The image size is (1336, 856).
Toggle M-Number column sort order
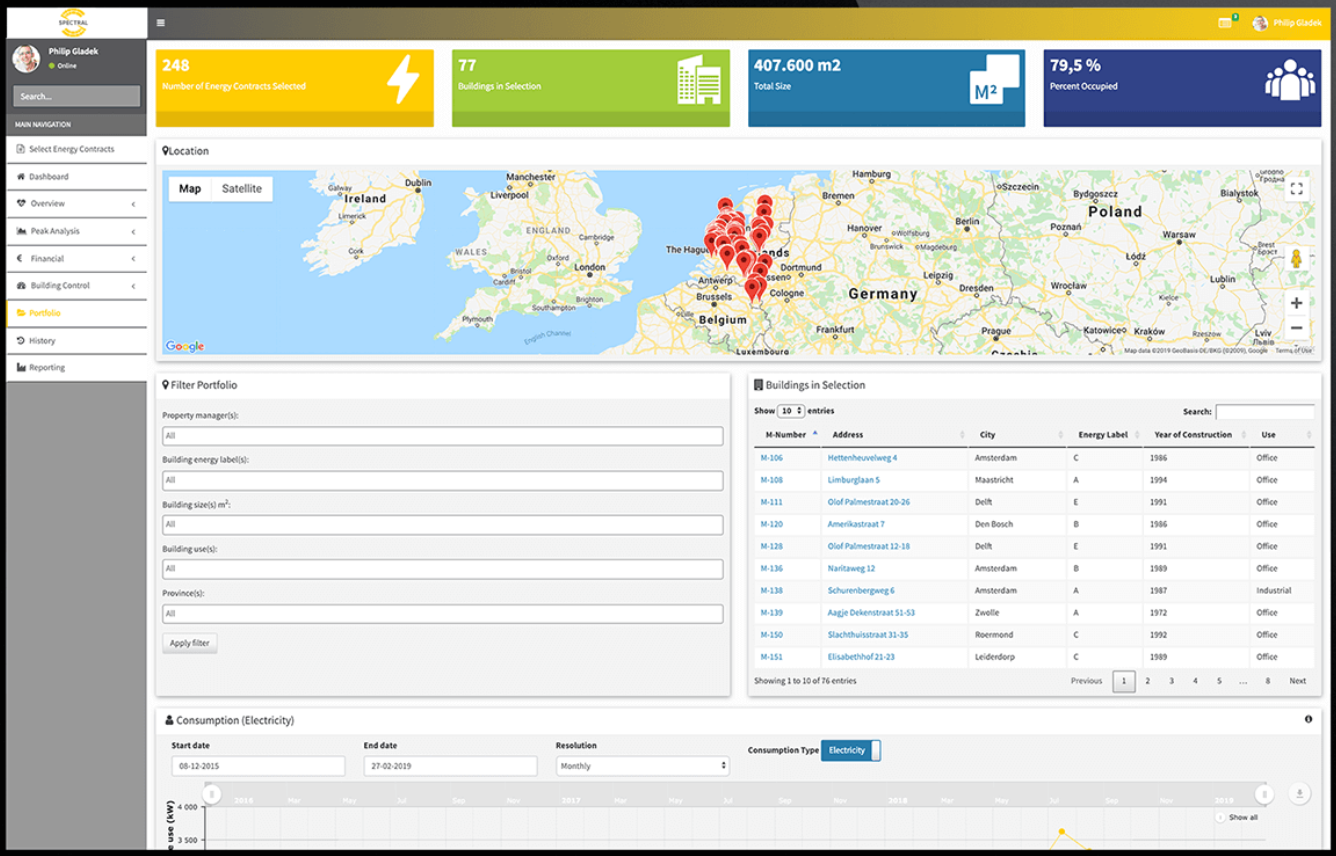pyautogui.click(x=786, y=434)
